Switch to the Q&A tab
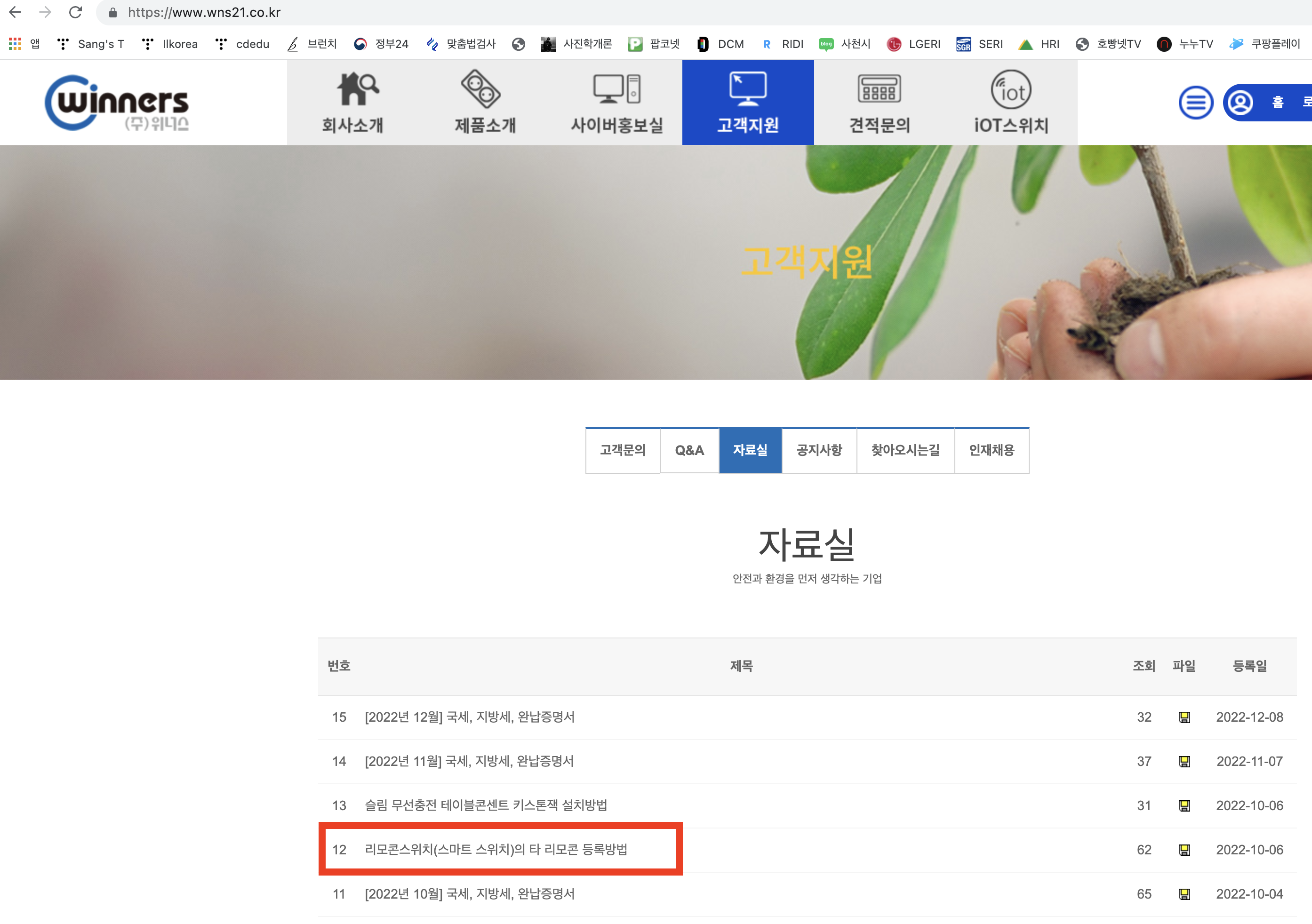Screen dimensions: 1312x924 tap(689, 450)
